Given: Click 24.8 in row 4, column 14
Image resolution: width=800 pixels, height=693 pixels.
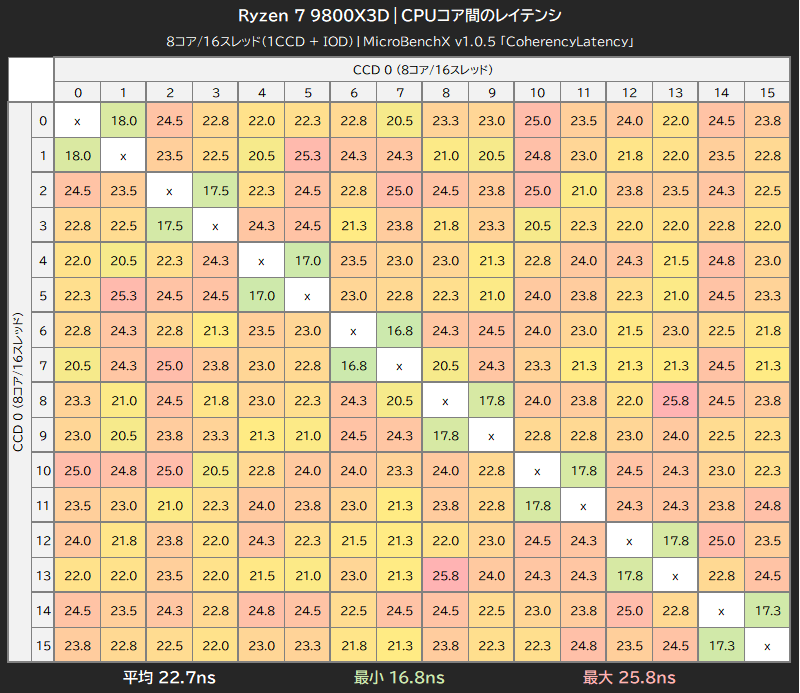Looking at the screenshot, I should pyautogui.click(x=721, y=261).
